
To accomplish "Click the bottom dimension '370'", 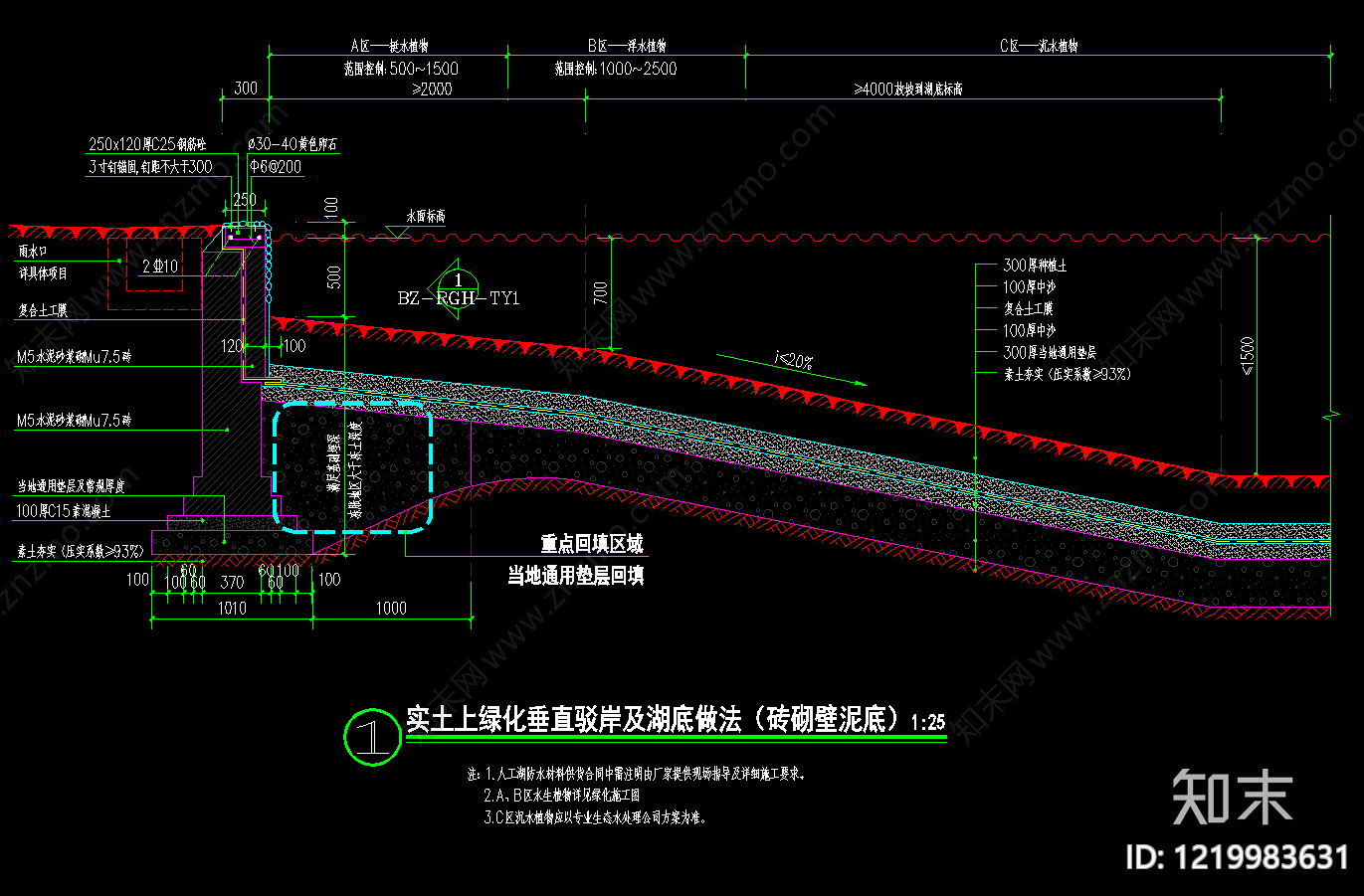I will (x=232, y=583).
